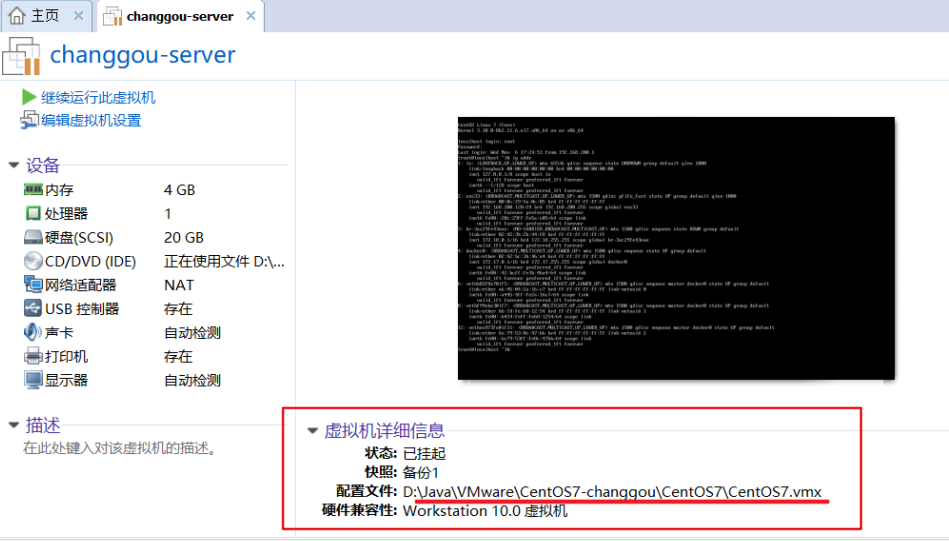Click the 声卡 speaker icon

(x=33, y=332)
